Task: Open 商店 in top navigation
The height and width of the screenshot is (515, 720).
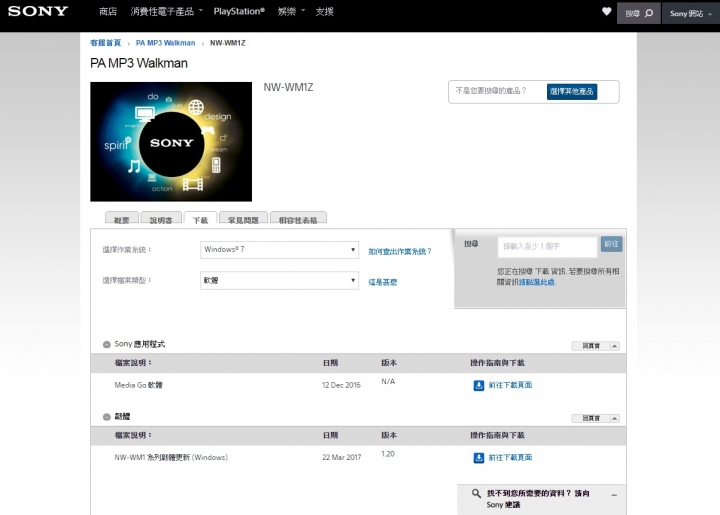Action: [108, 11]
